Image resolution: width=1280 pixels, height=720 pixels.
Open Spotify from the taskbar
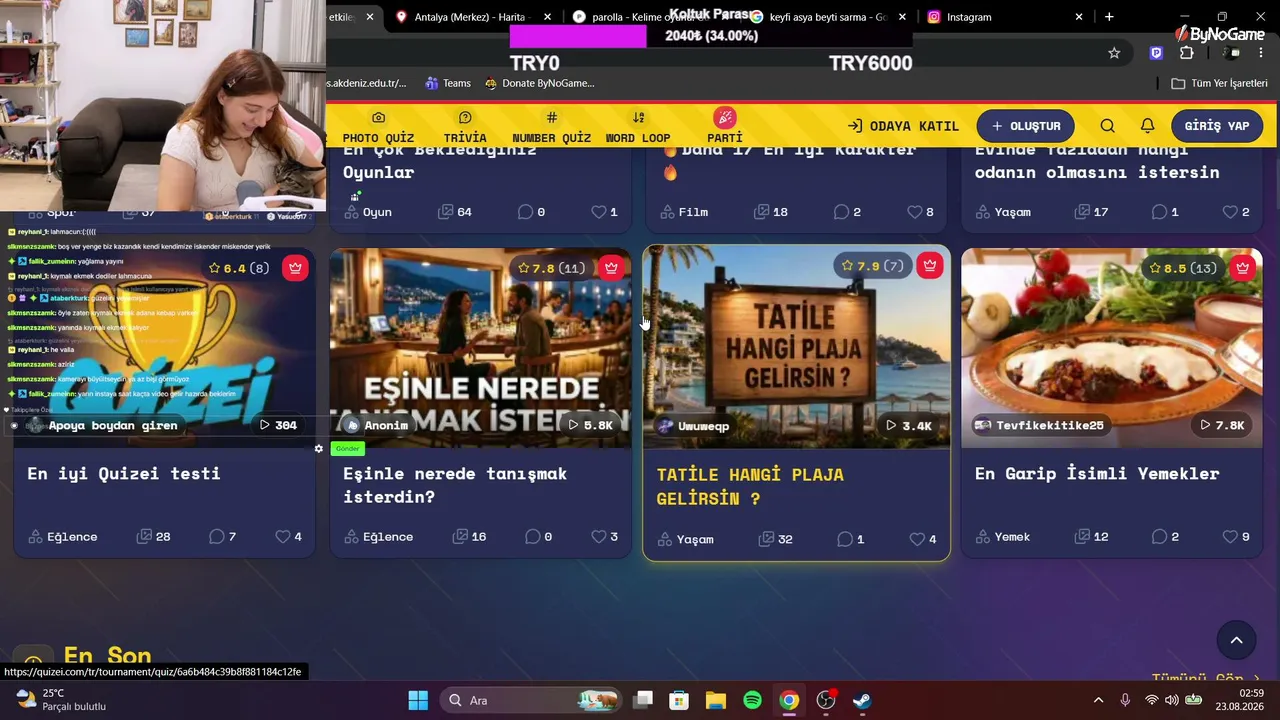(x=752, y=700)
